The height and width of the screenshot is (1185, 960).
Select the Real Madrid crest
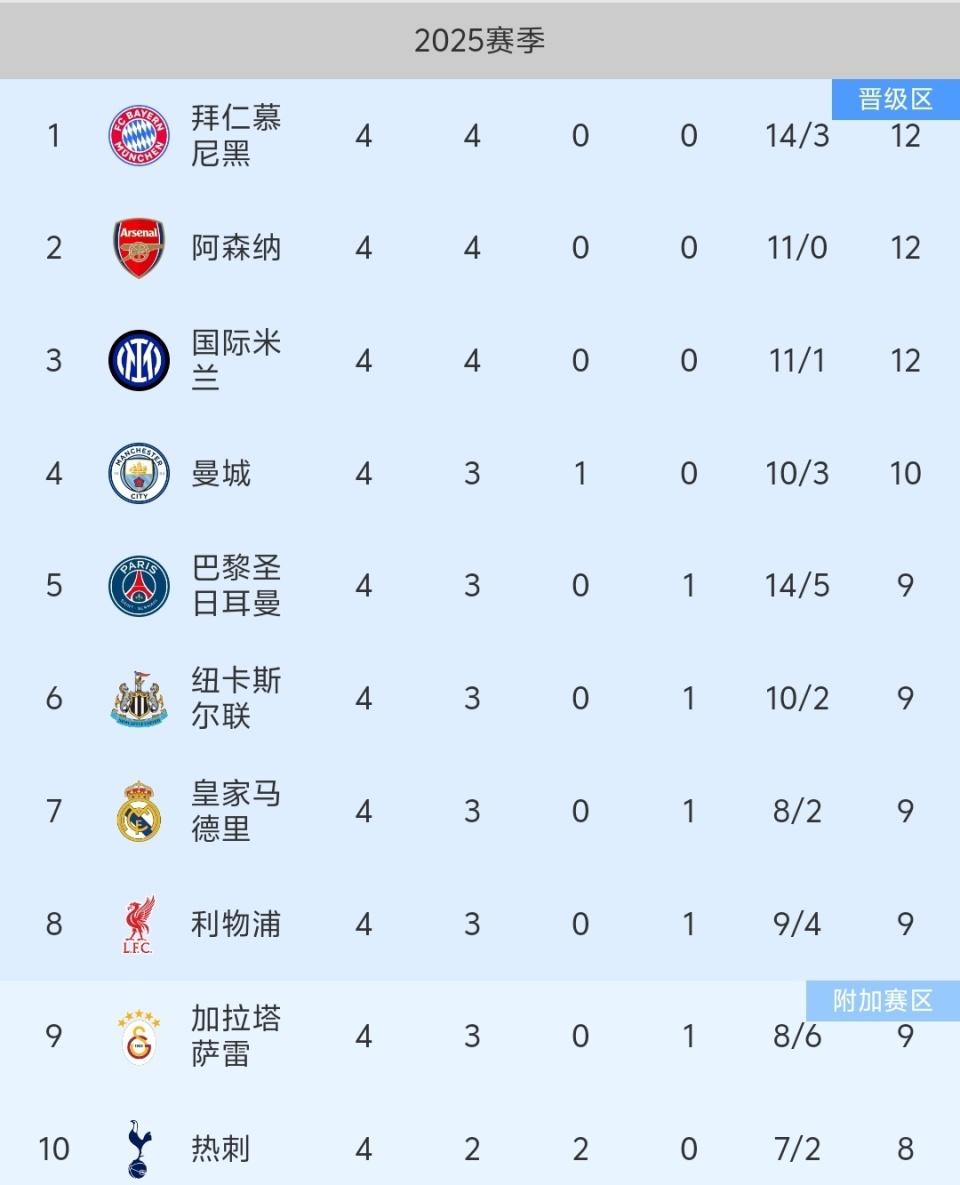139,811
